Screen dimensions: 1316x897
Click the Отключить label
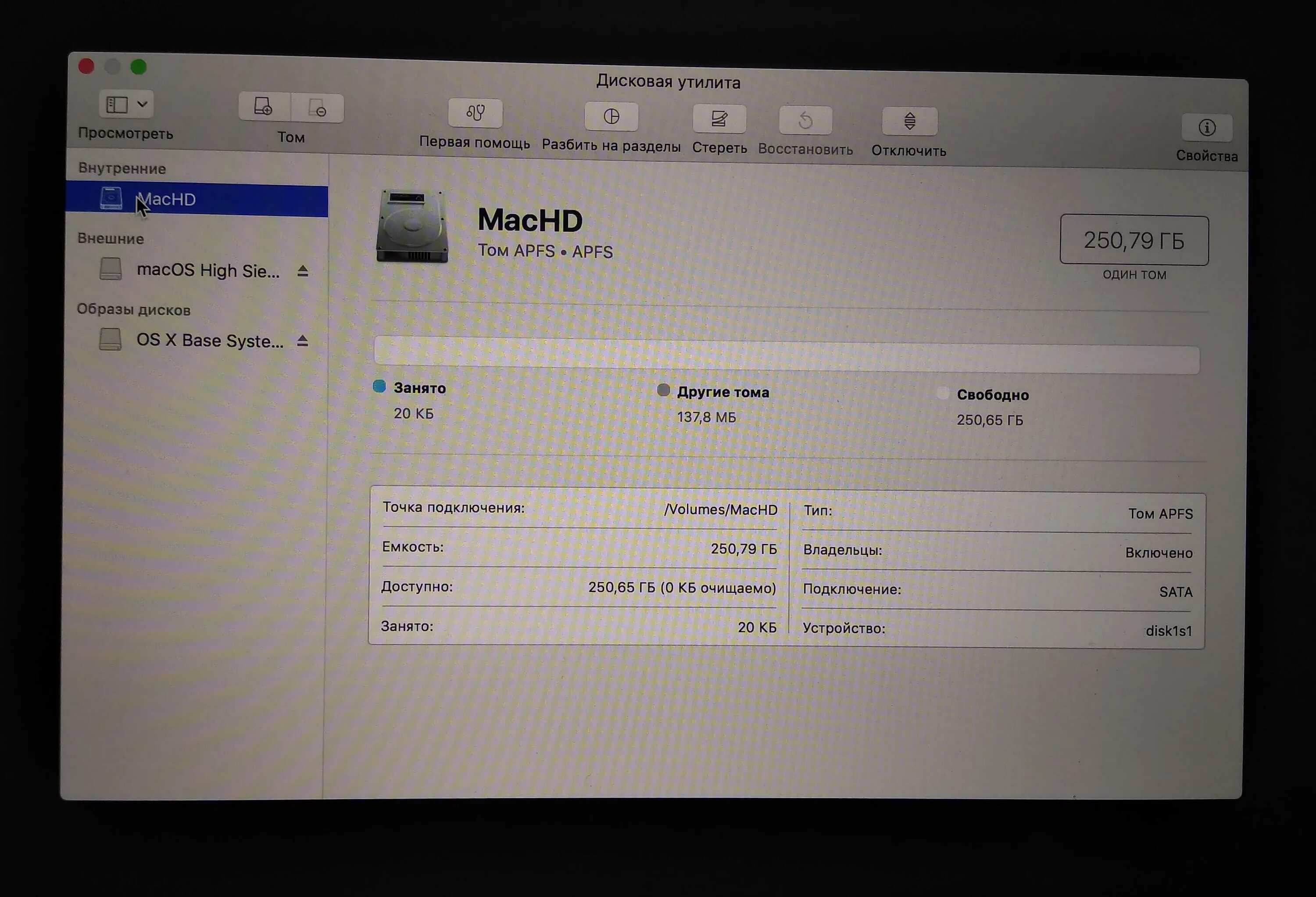(x=909, y=151)
